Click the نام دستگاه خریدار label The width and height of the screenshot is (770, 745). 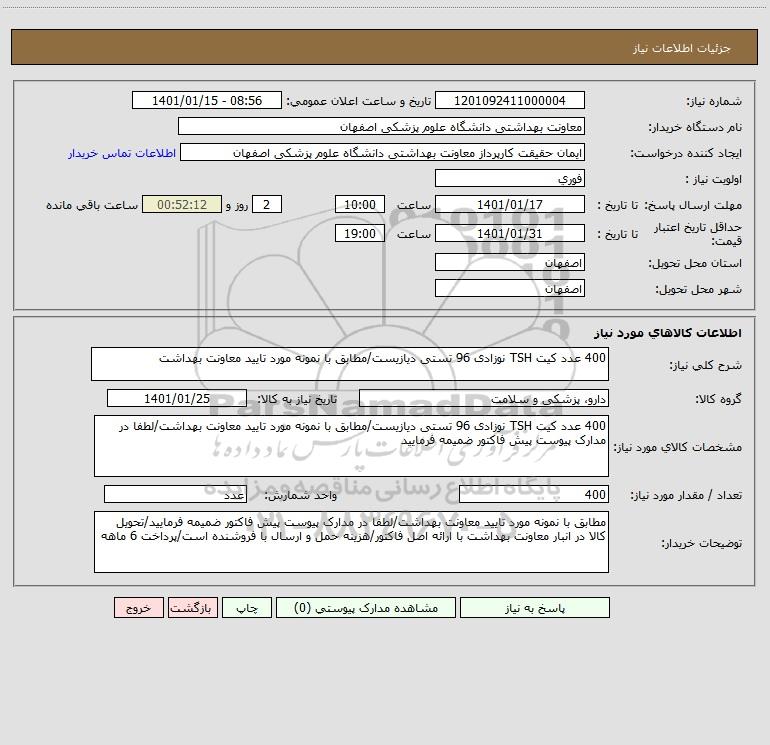(695, 128)
